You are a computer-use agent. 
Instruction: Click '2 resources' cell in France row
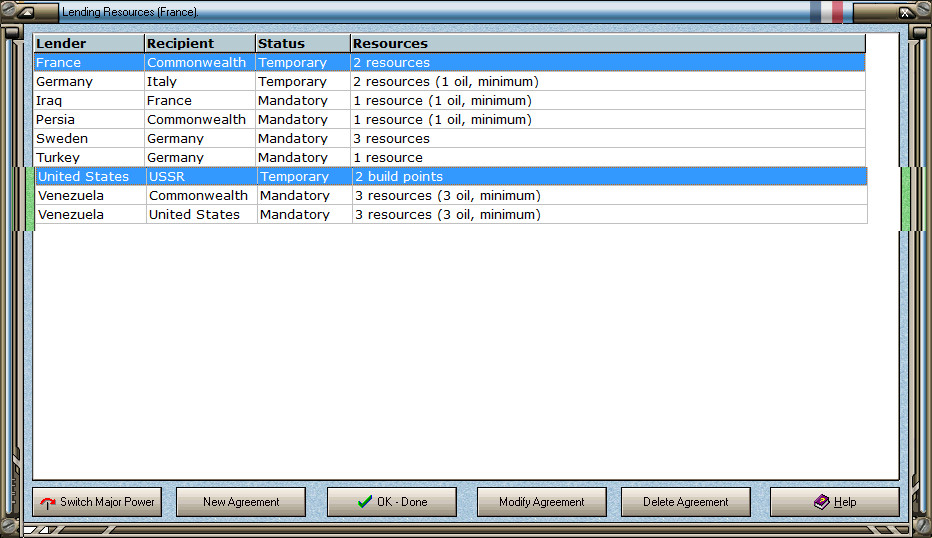[x=608, y=62]
